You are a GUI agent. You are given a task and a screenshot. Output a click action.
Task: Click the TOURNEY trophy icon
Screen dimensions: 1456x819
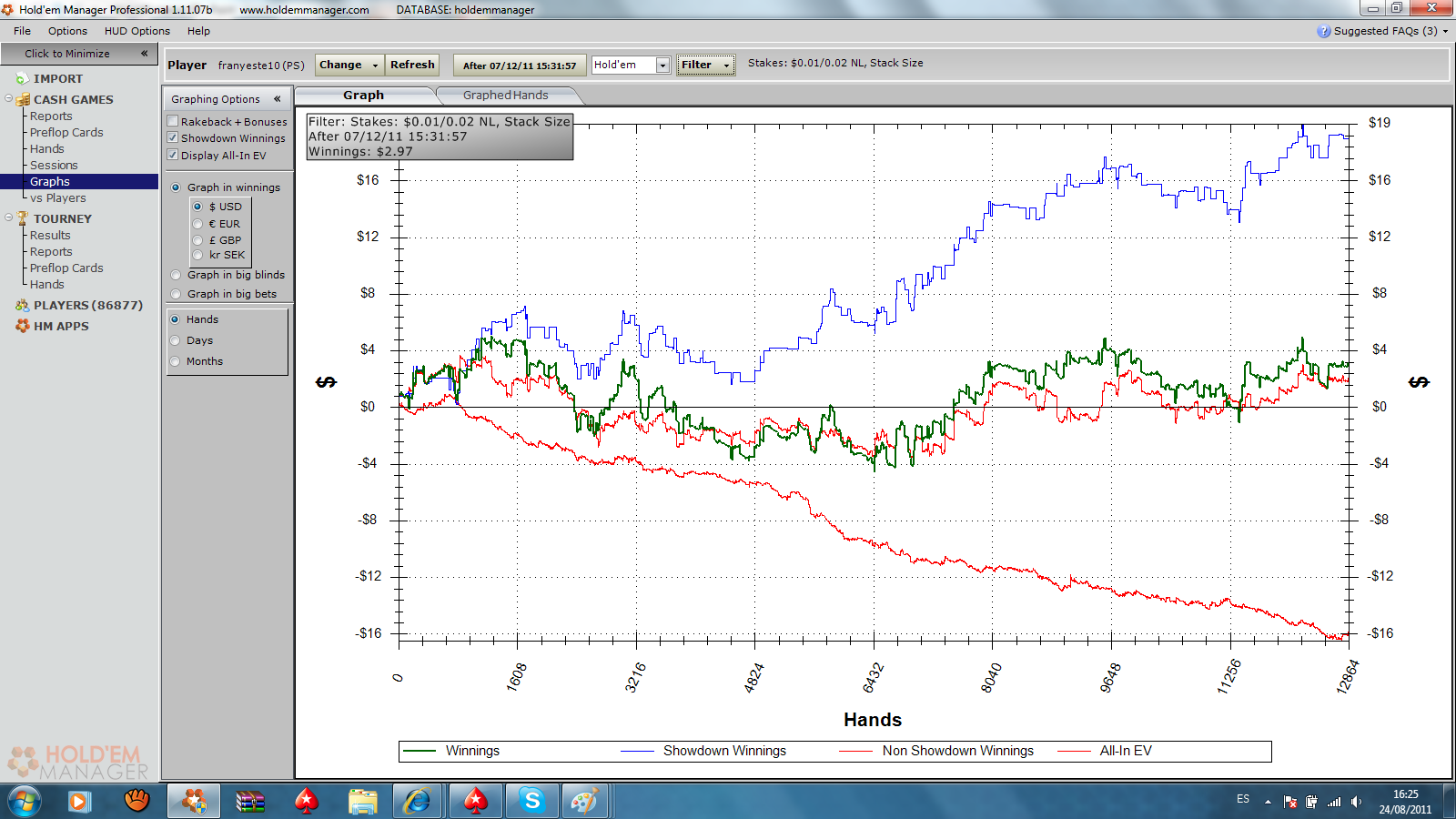[x=23, y=218]
